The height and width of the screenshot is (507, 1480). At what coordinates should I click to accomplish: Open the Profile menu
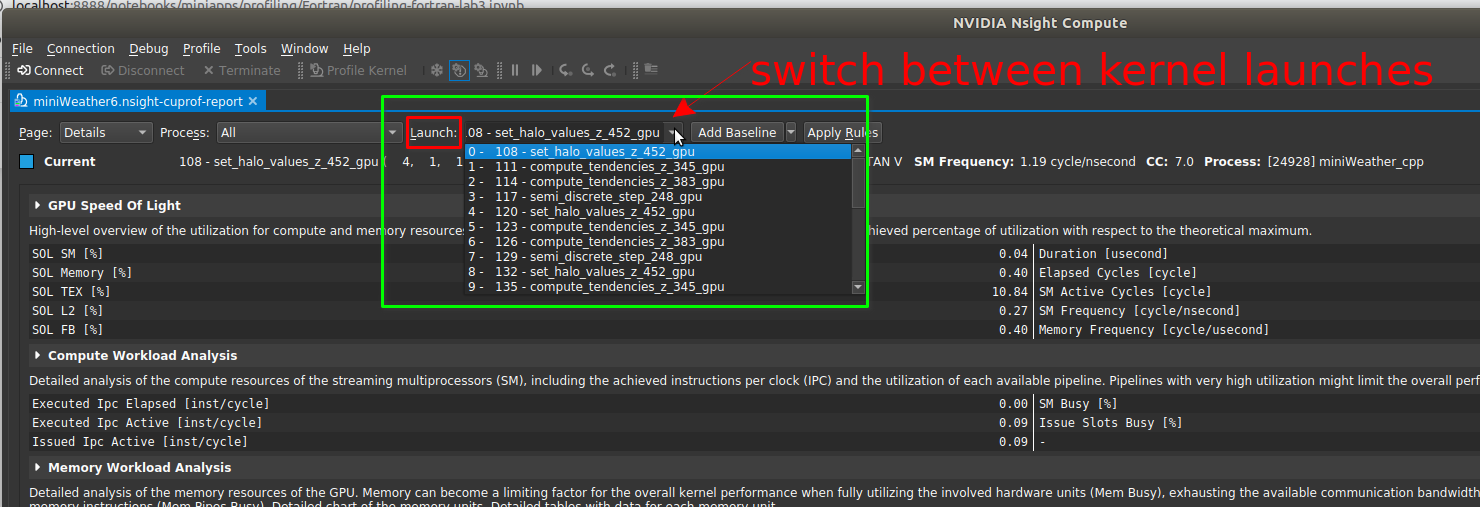[201, 48]
